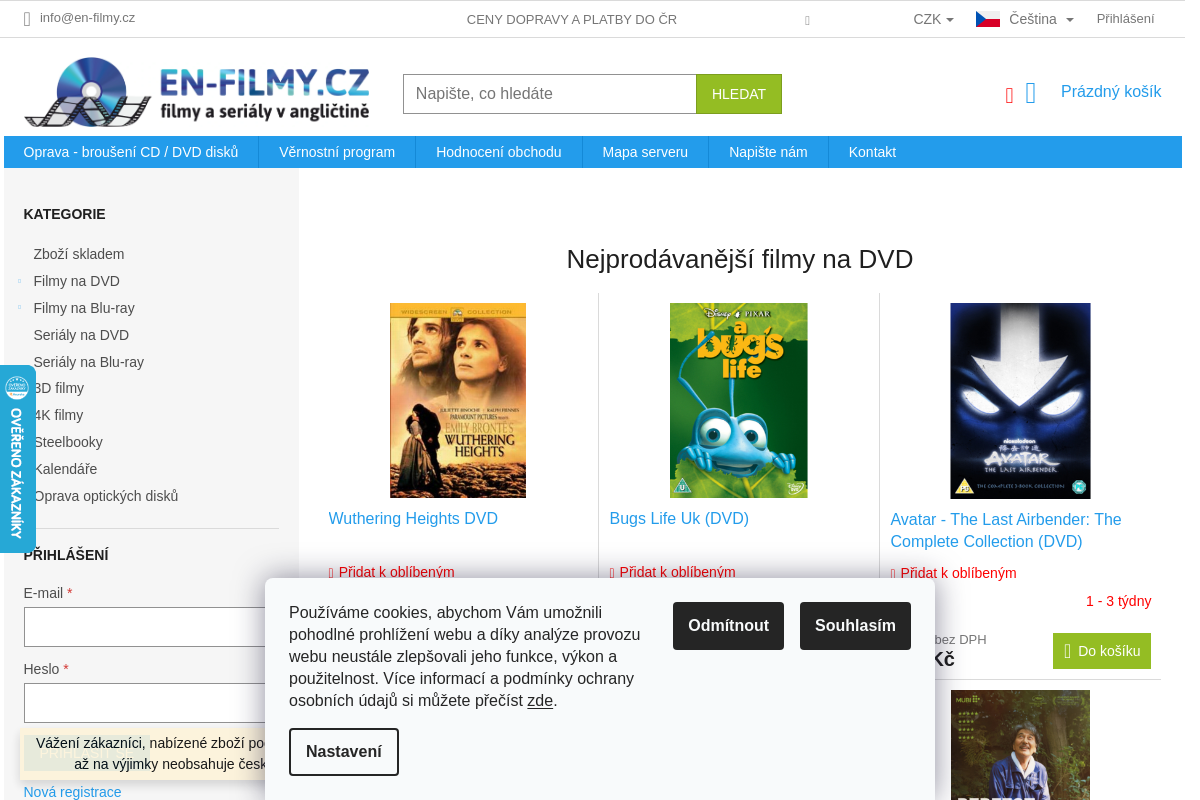1200x800 pixels.
Task: Open the Čeština language dropdown
Action: [x=1041, y=19]
